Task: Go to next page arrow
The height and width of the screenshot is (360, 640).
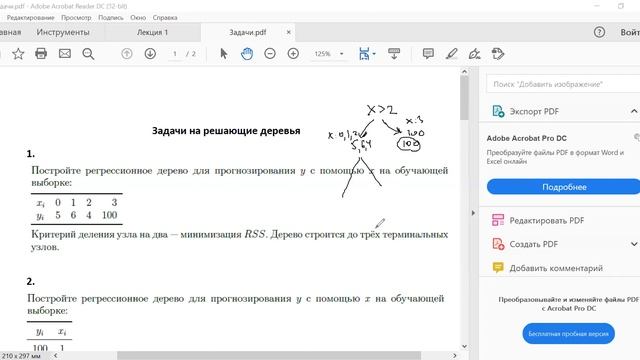Action: coord(150,53)
